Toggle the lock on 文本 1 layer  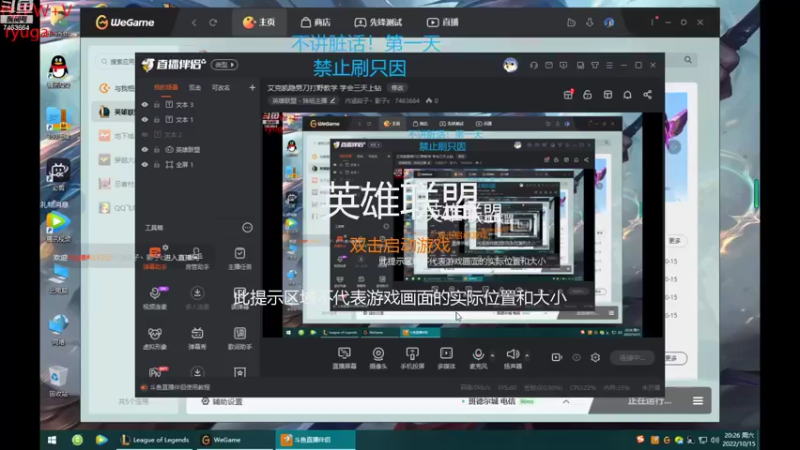click(157, 119)
